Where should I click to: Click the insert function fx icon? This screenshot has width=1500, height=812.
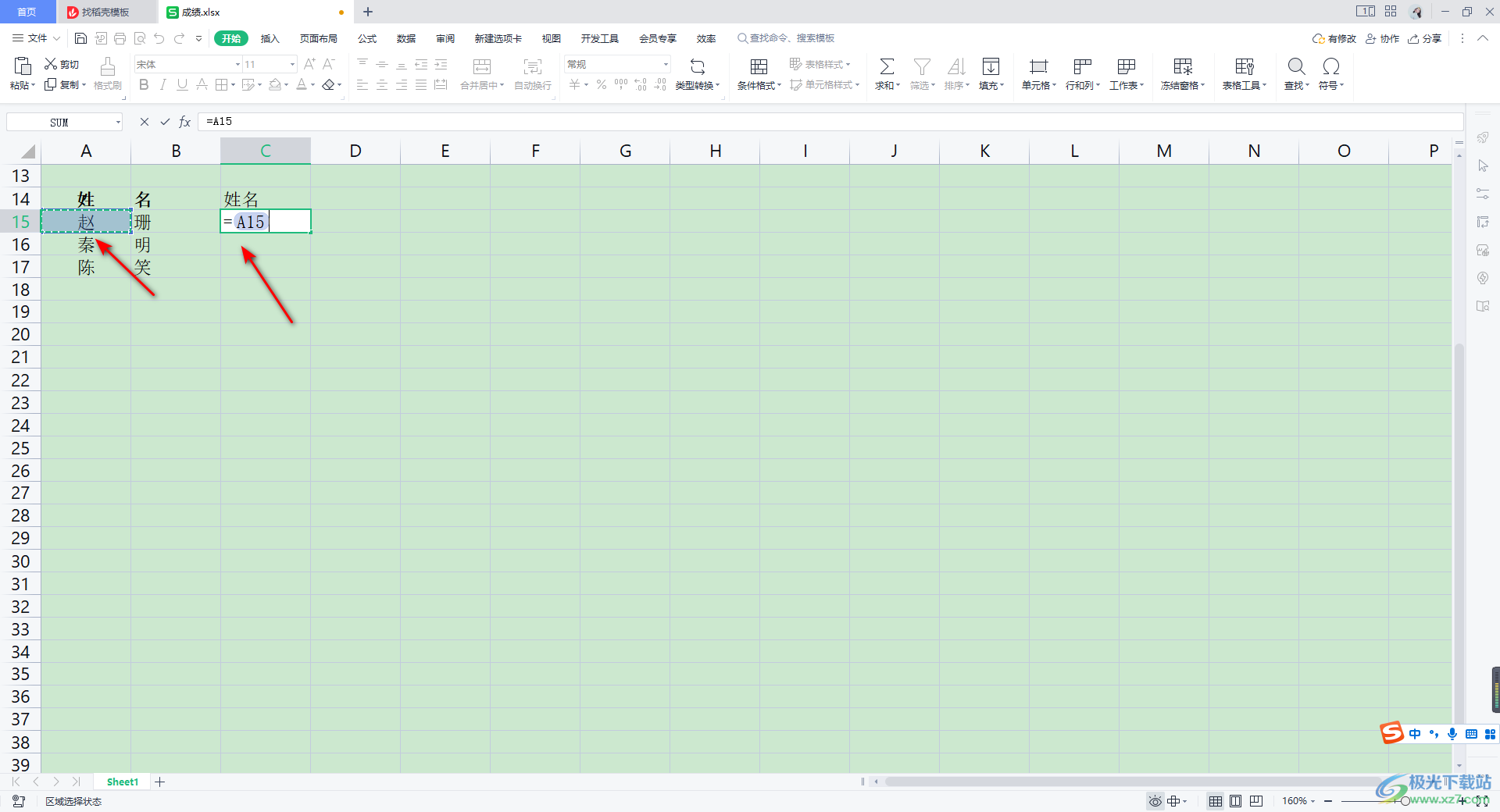(185, 122)
